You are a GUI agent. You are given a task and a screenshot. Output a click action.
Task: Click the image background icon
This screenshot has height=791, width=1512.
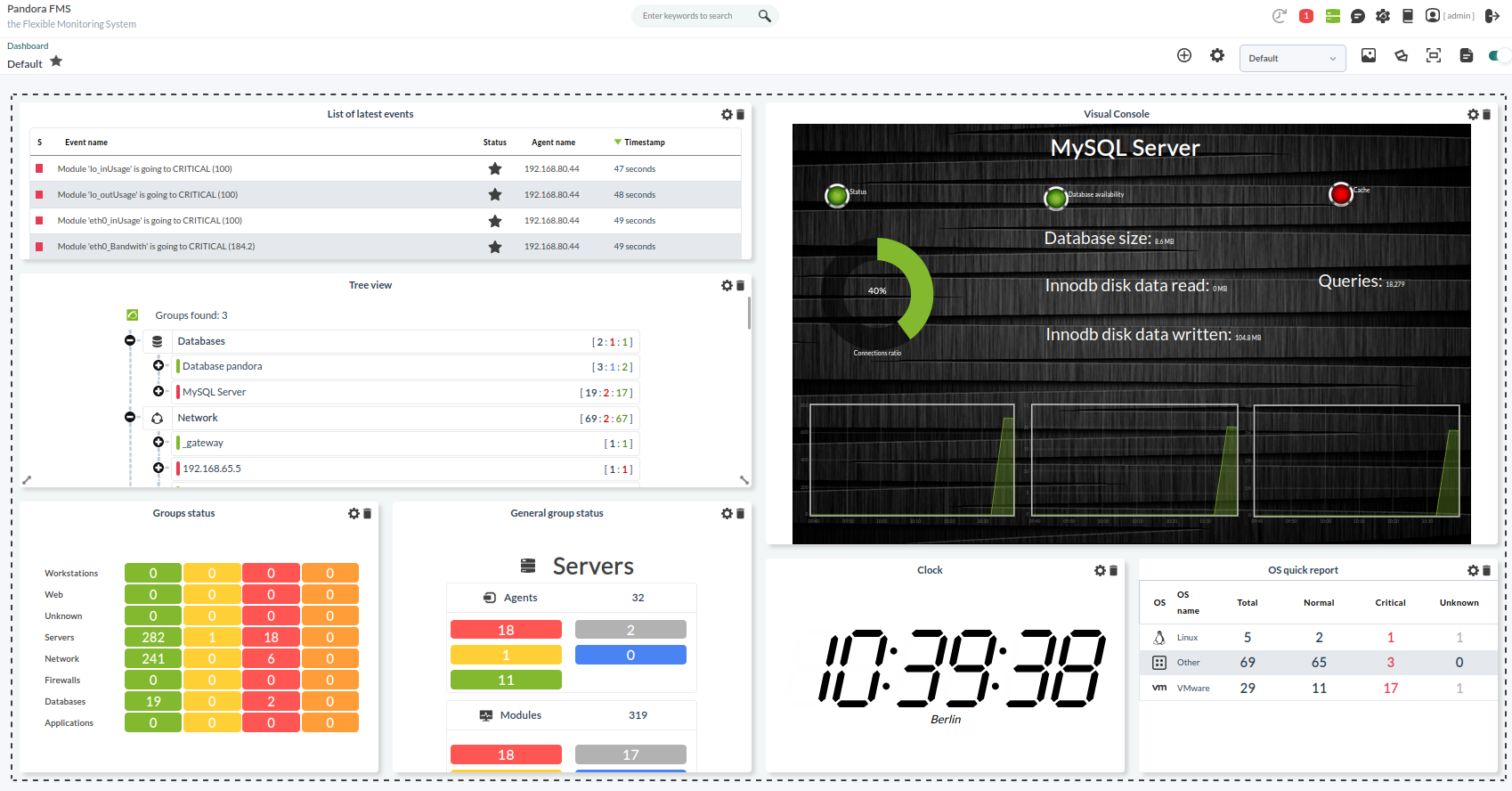[x=1369, y=55]
